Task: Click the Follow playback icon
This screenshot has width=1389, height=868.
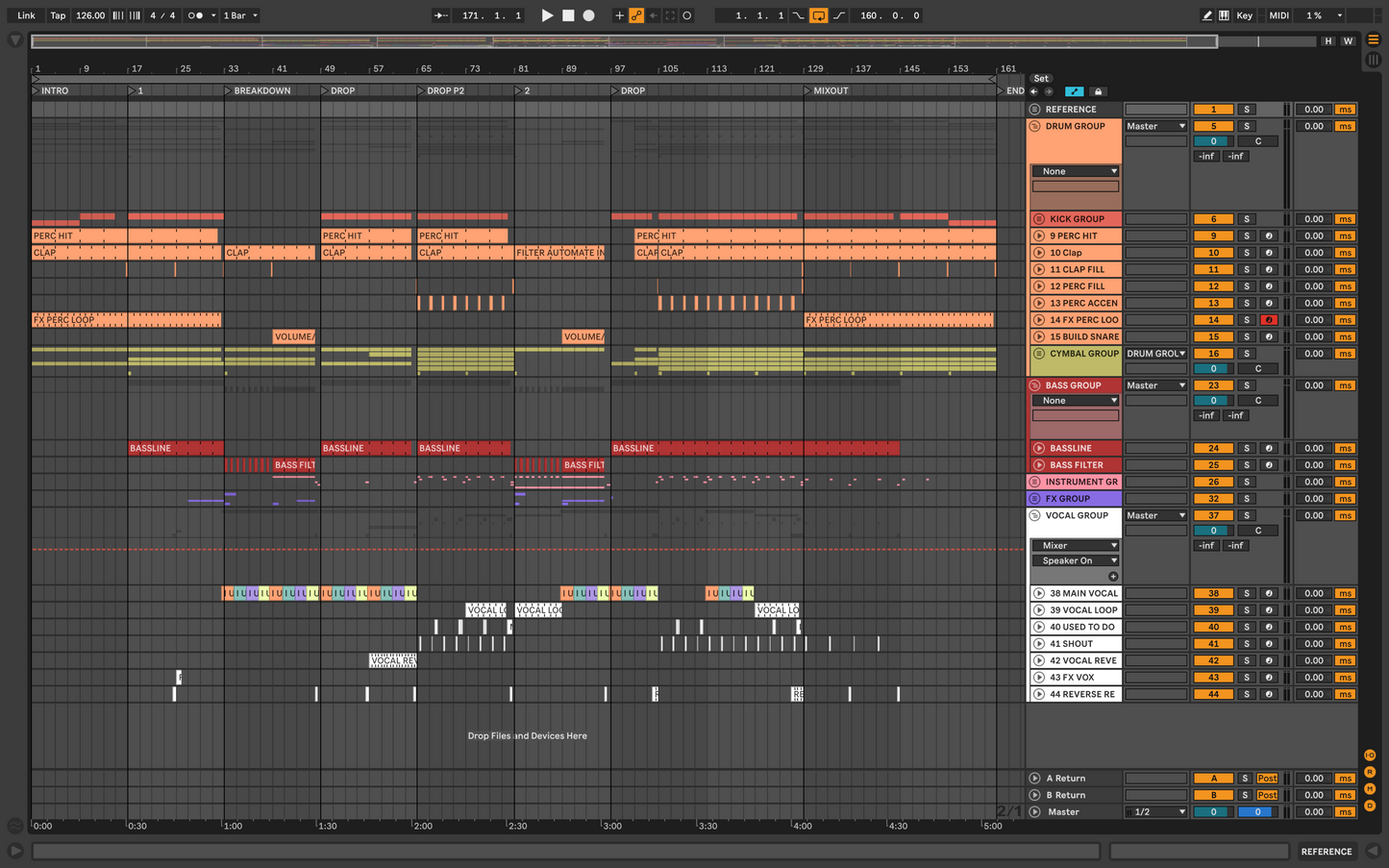Action: 440,15
